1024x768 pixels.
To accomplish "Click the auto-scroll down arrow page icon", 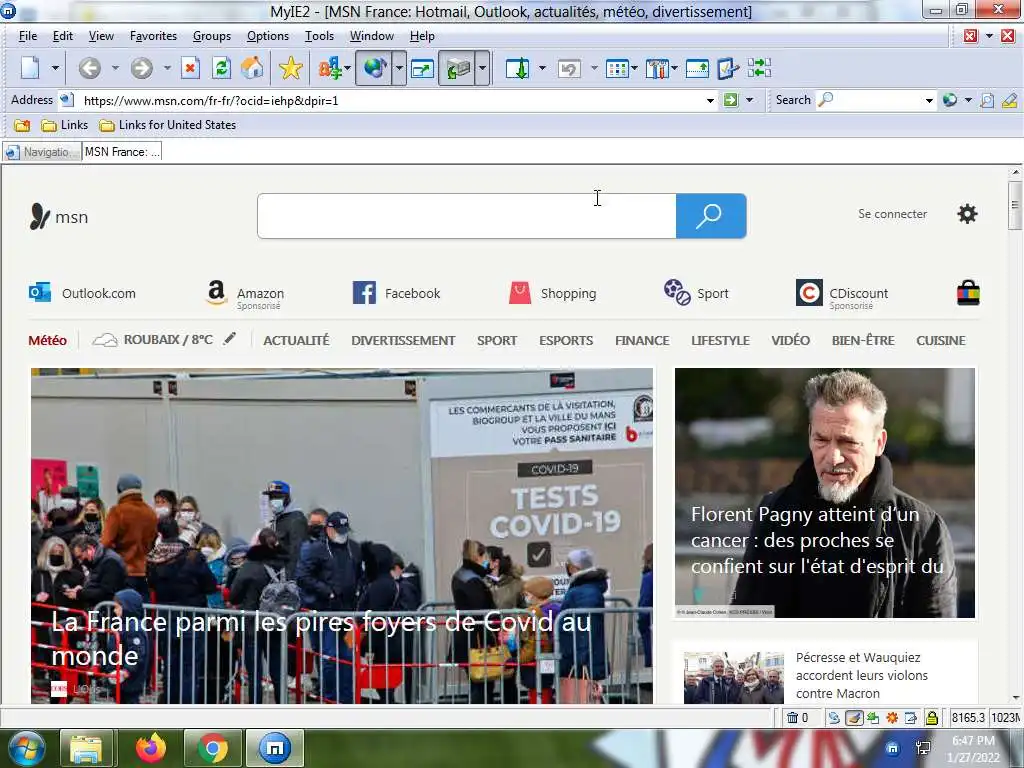I will 518,68.
